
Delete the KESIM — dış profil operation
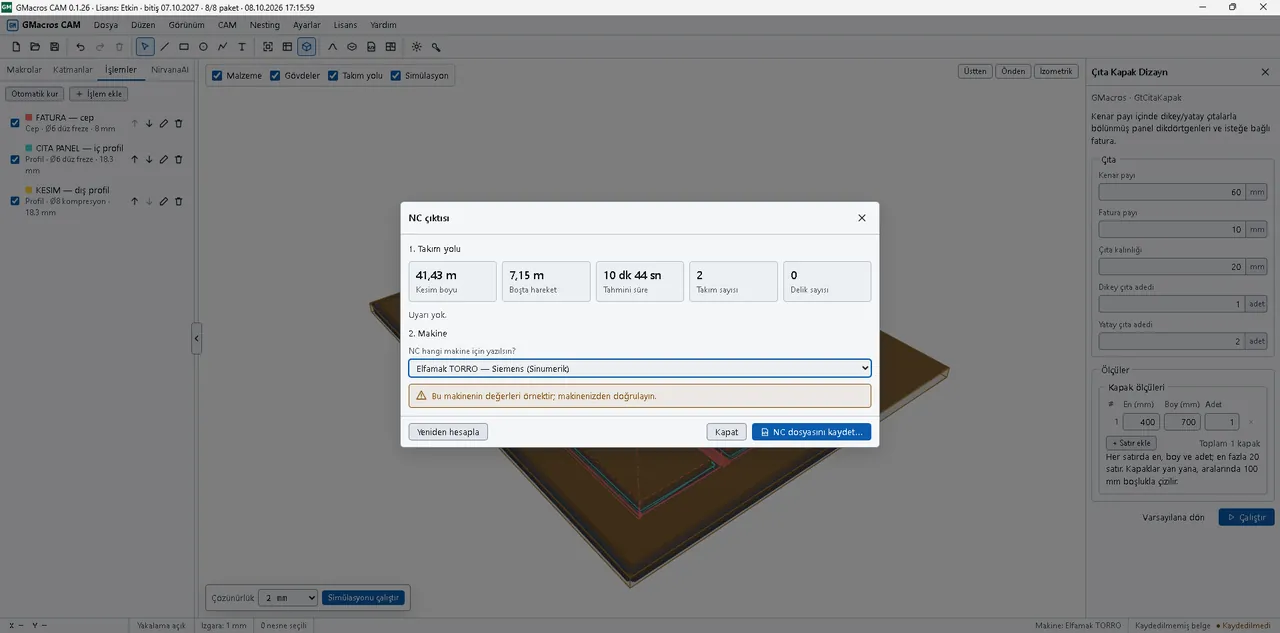(x=179, y=201)
